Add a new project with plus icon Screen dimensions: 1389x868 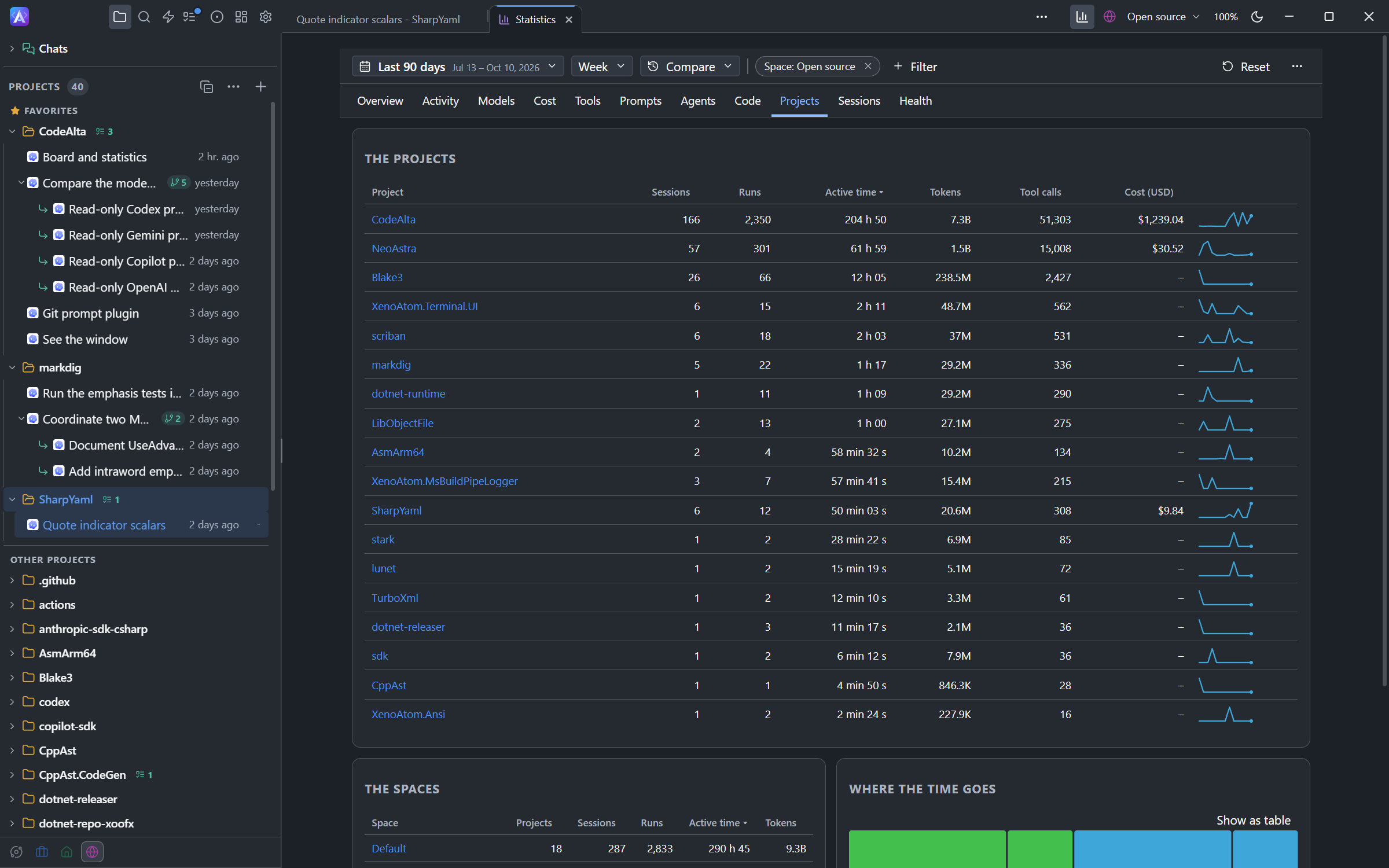pyautogui.click(x=260, y=87)
